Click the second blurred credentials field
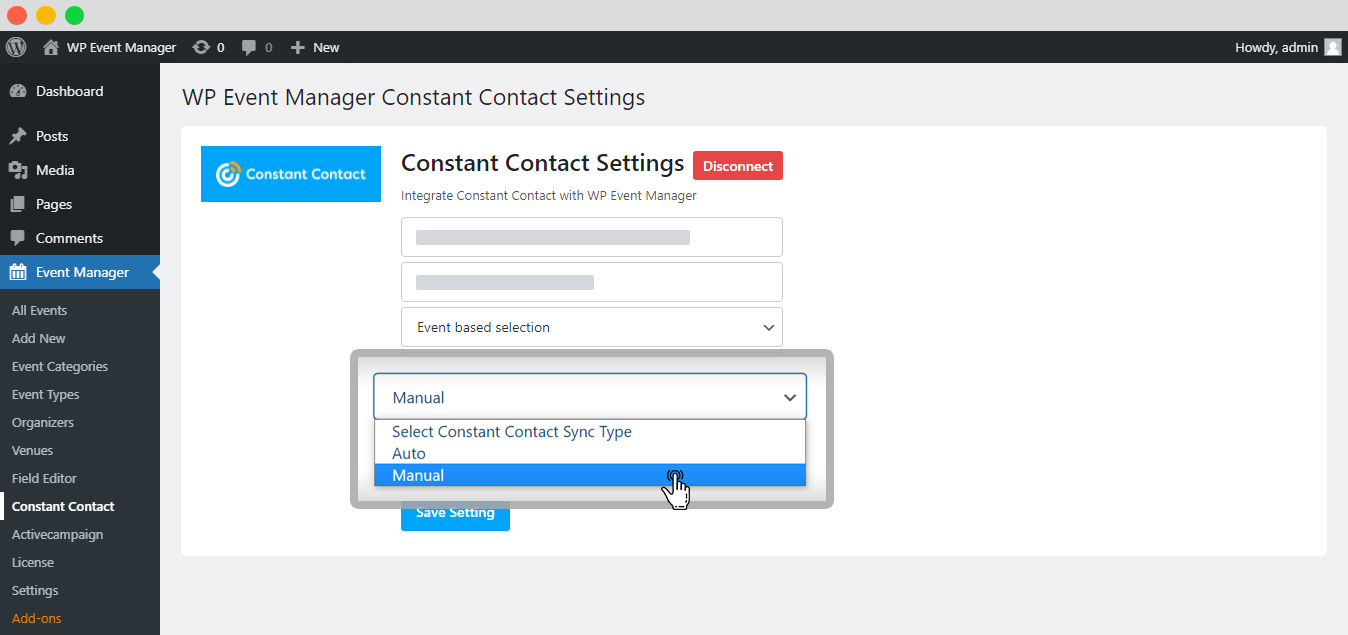The image size is (1348, 635). click(x=592, y=282)
